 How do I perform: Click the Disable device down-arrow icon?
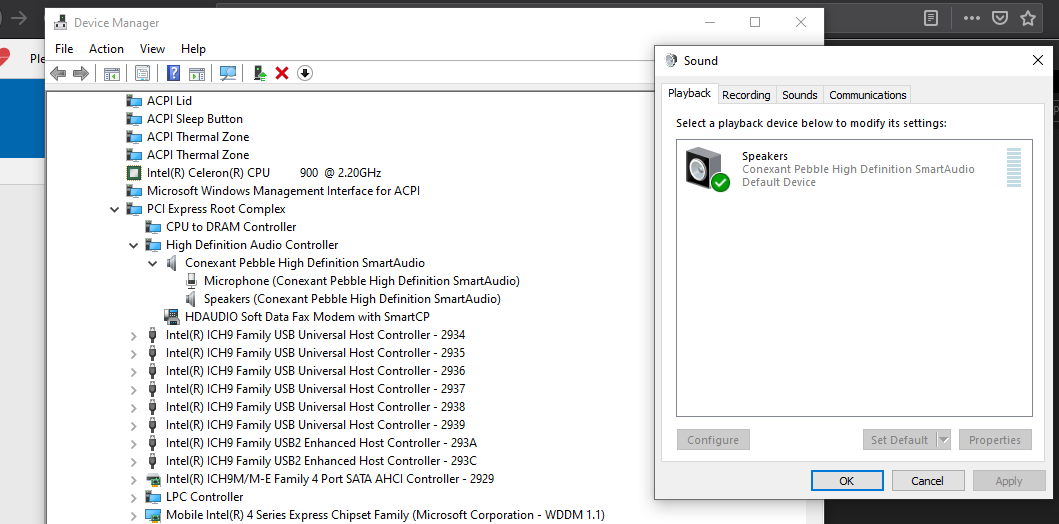click(x=305, y=73)
